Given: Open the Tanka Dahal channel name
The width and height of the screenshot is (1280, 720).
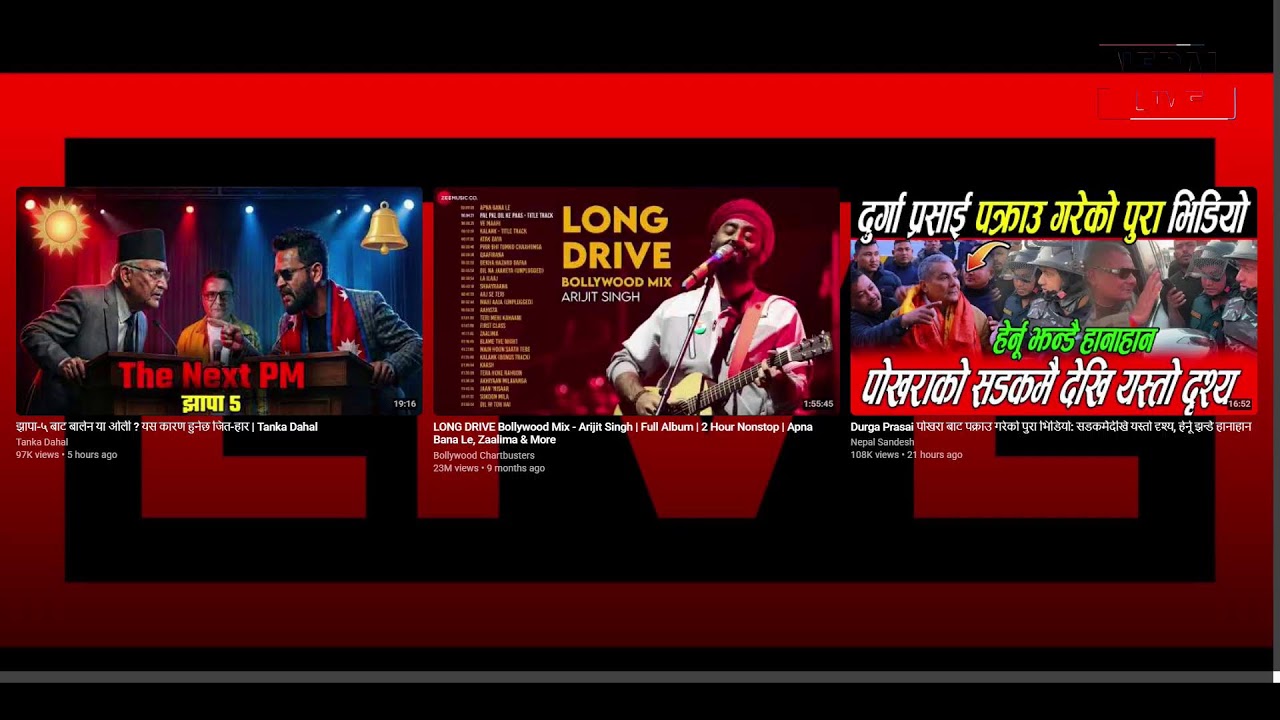Looking at the screenshot, I should pos(42,442).
